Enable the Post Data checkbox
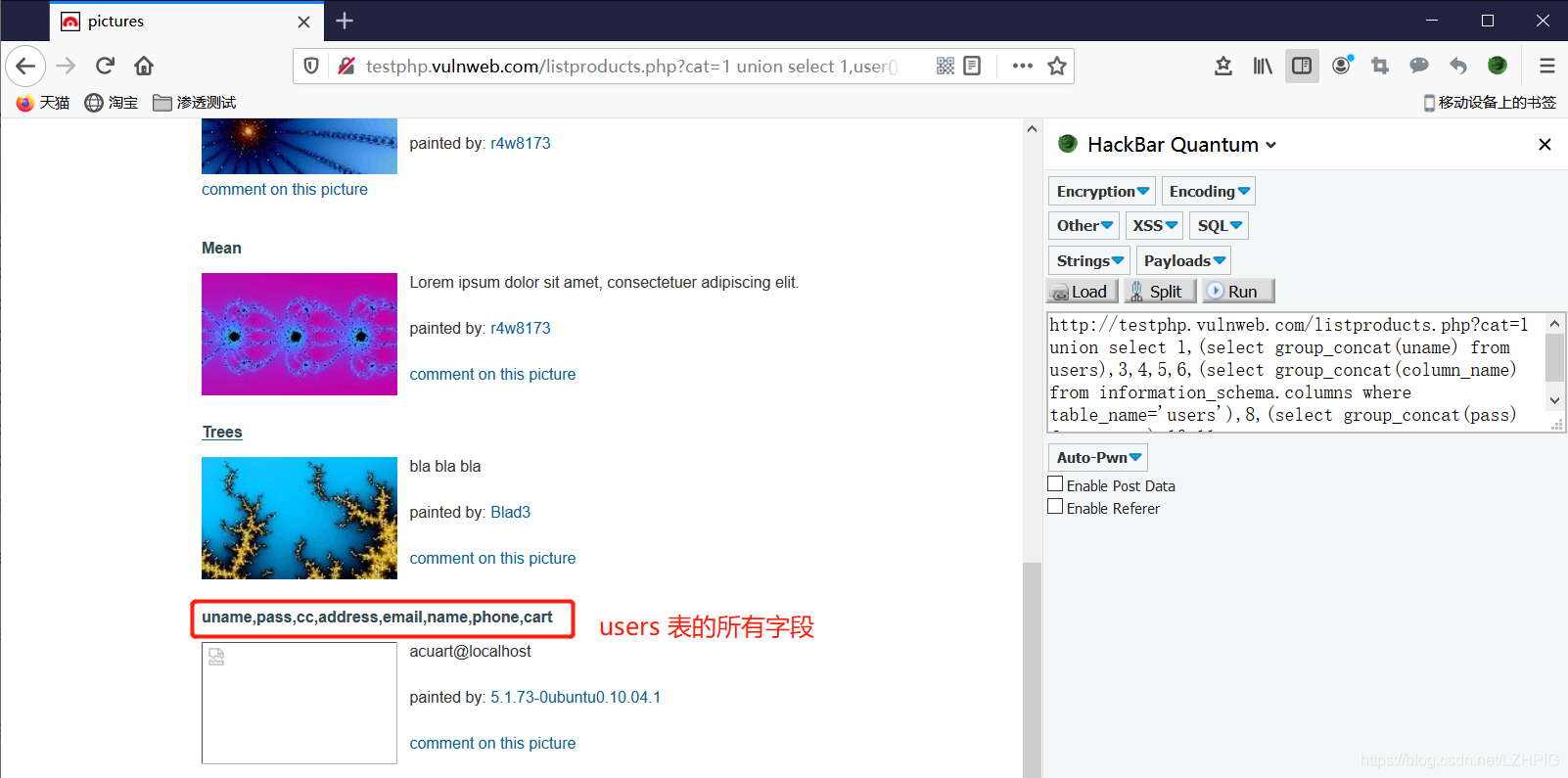The image size is (1568, 778). (x=1055, y=484)
